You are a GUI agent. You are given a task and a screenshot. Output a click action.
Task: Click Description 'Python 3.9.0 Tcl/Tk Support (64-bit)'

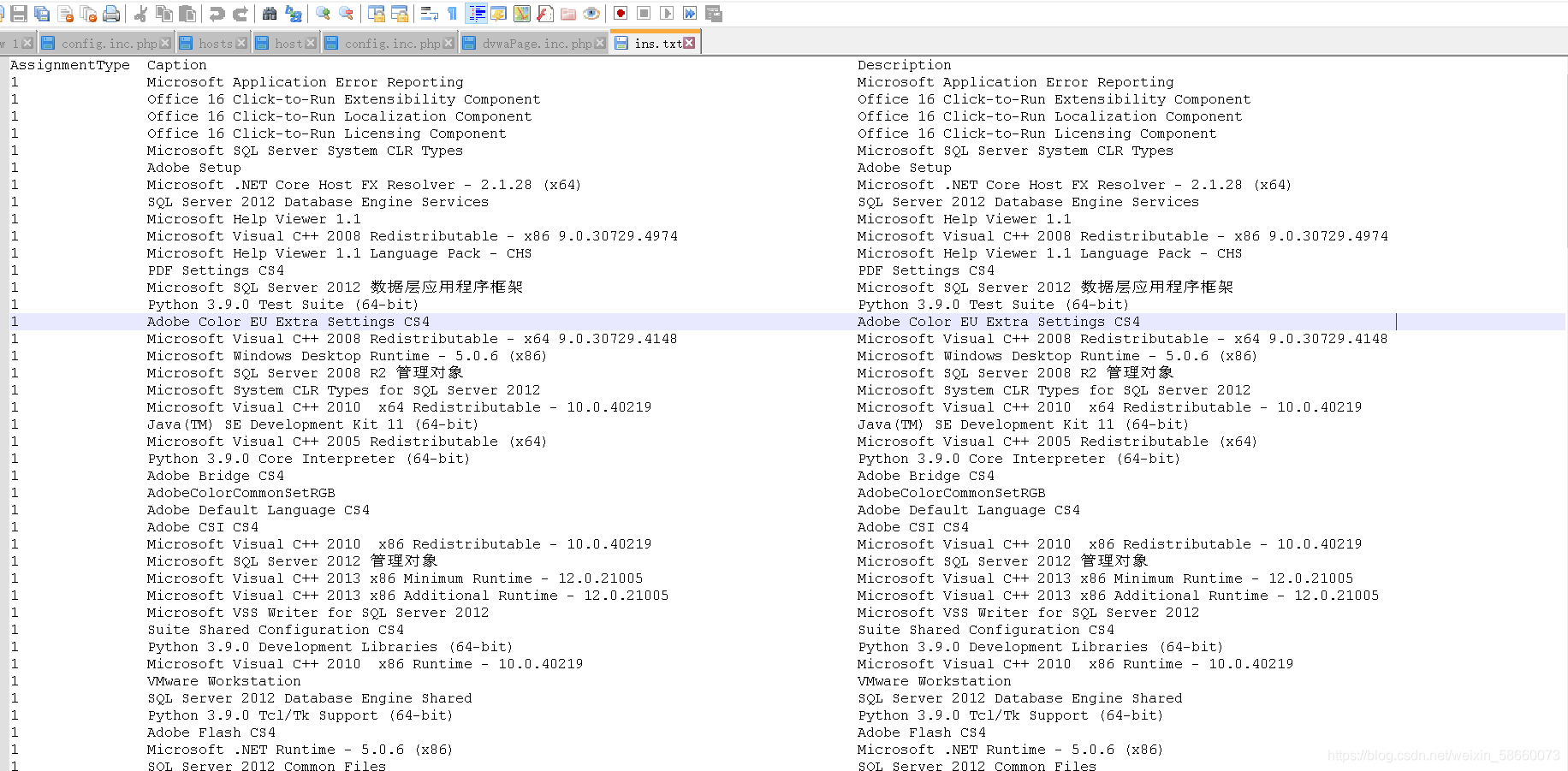1010,715
